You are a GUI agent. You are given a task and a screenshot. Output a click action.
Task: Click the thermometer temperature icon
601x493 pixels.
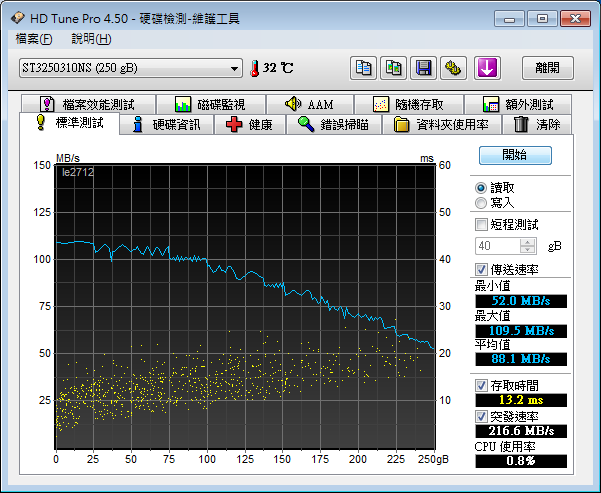pyautogui.click(x=254, y=68)
